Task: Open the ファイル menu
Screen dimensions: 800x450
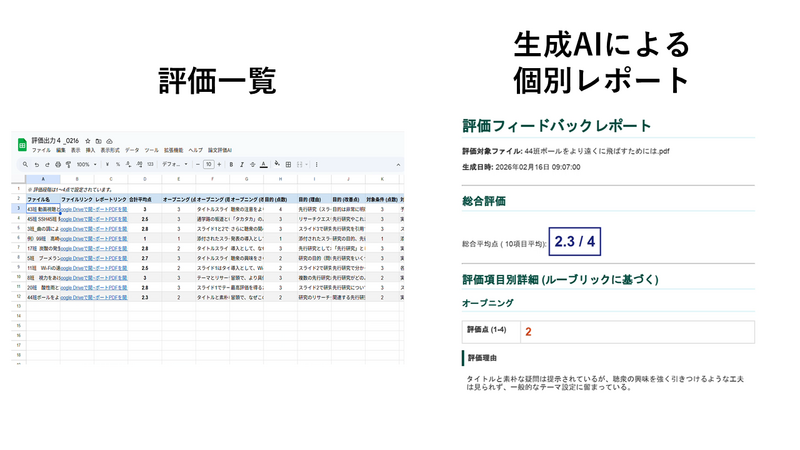Action: point(41,150)
